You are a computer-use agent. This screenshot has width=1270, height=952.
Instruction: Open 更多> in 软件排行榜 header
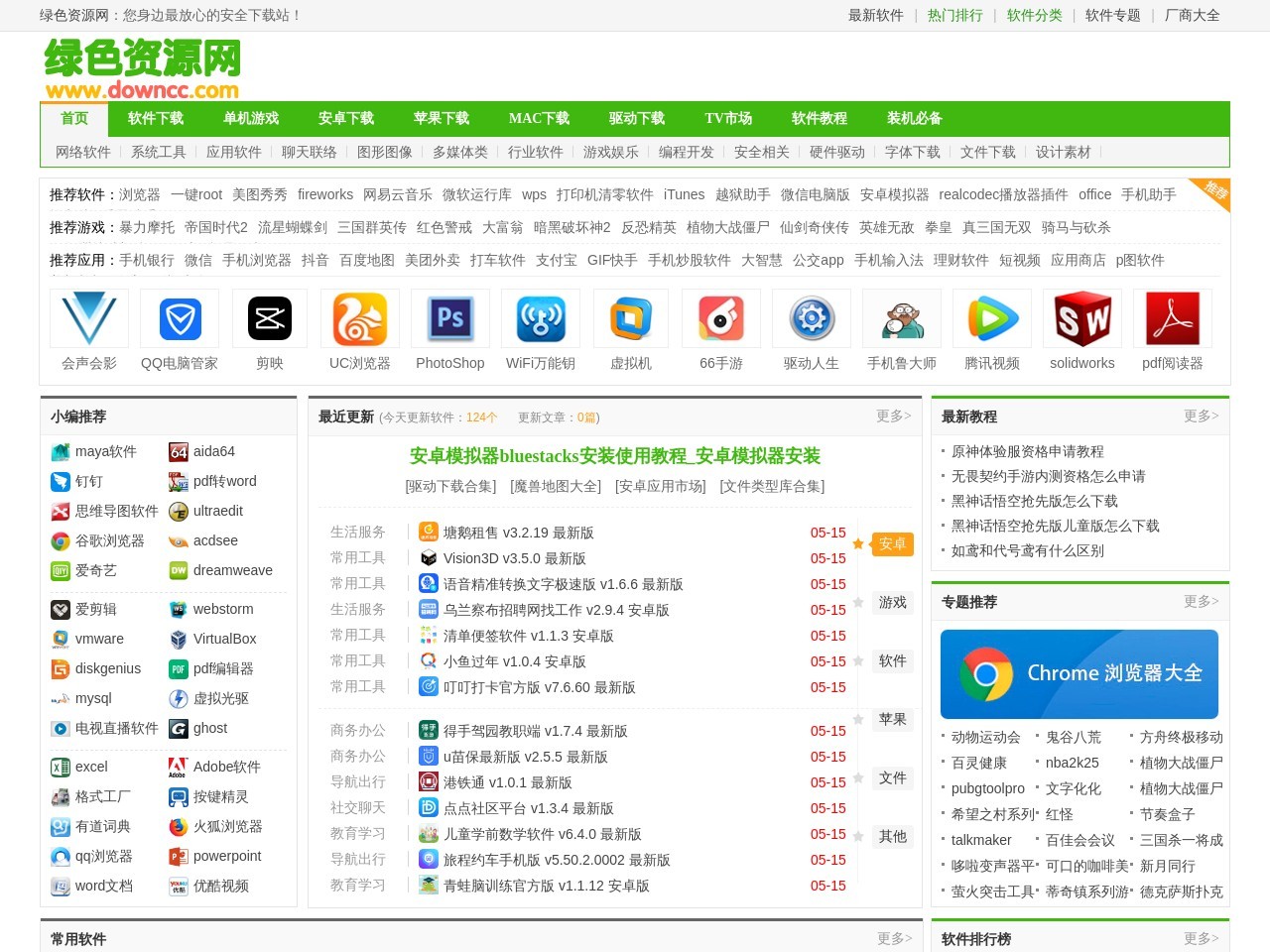point(1202,938)
